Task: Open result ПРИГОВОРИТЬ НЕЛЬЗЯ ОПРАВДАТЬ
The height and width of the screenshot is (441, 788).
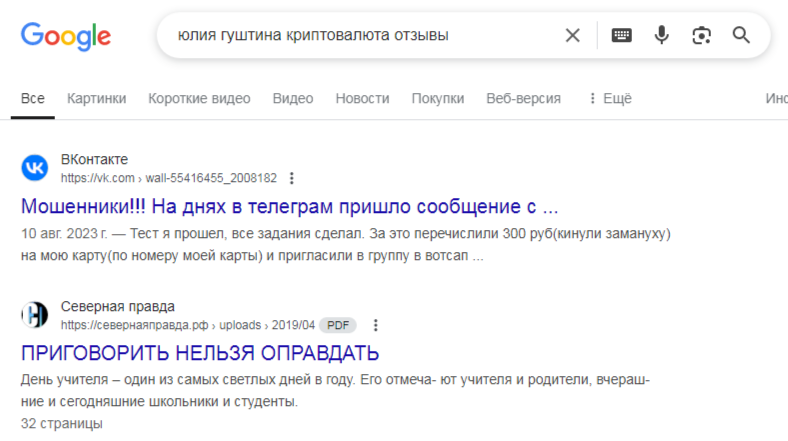Action: click(200, 353)
